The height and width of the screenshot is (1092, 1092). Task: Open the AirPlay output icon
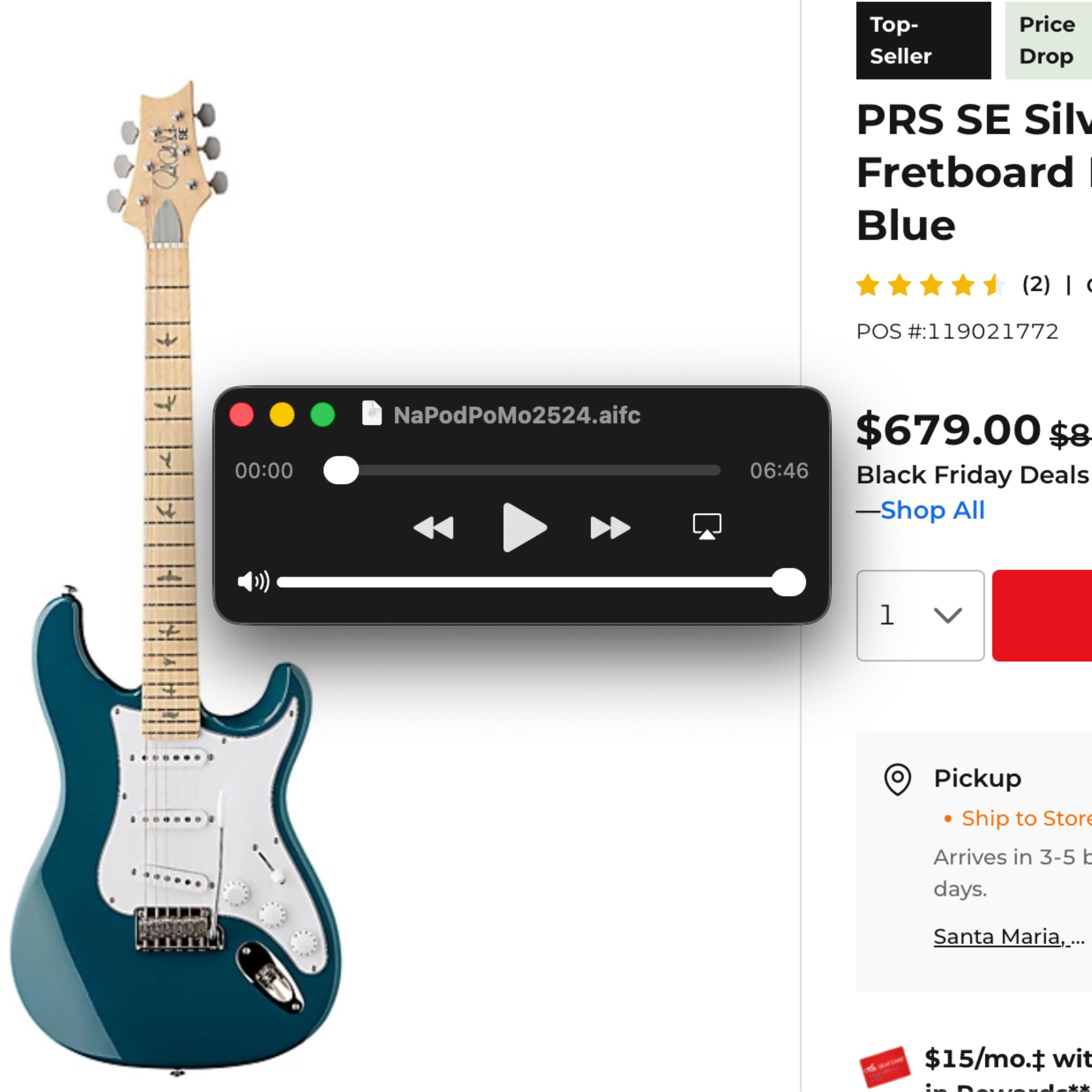(x=707, y=526)
